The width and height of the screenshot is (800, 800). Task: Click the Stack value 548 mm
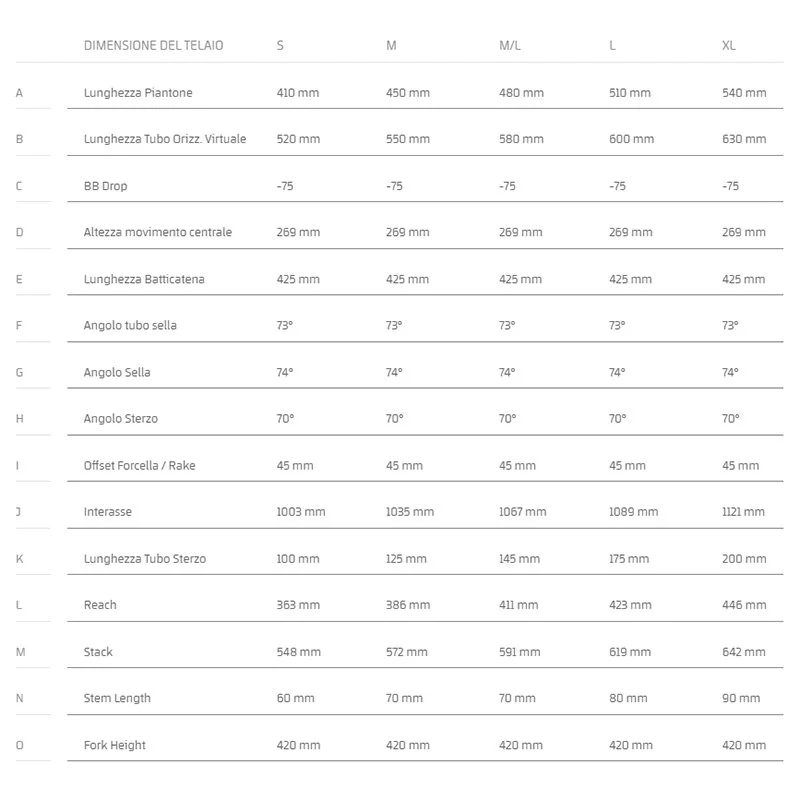coord(298,652)
